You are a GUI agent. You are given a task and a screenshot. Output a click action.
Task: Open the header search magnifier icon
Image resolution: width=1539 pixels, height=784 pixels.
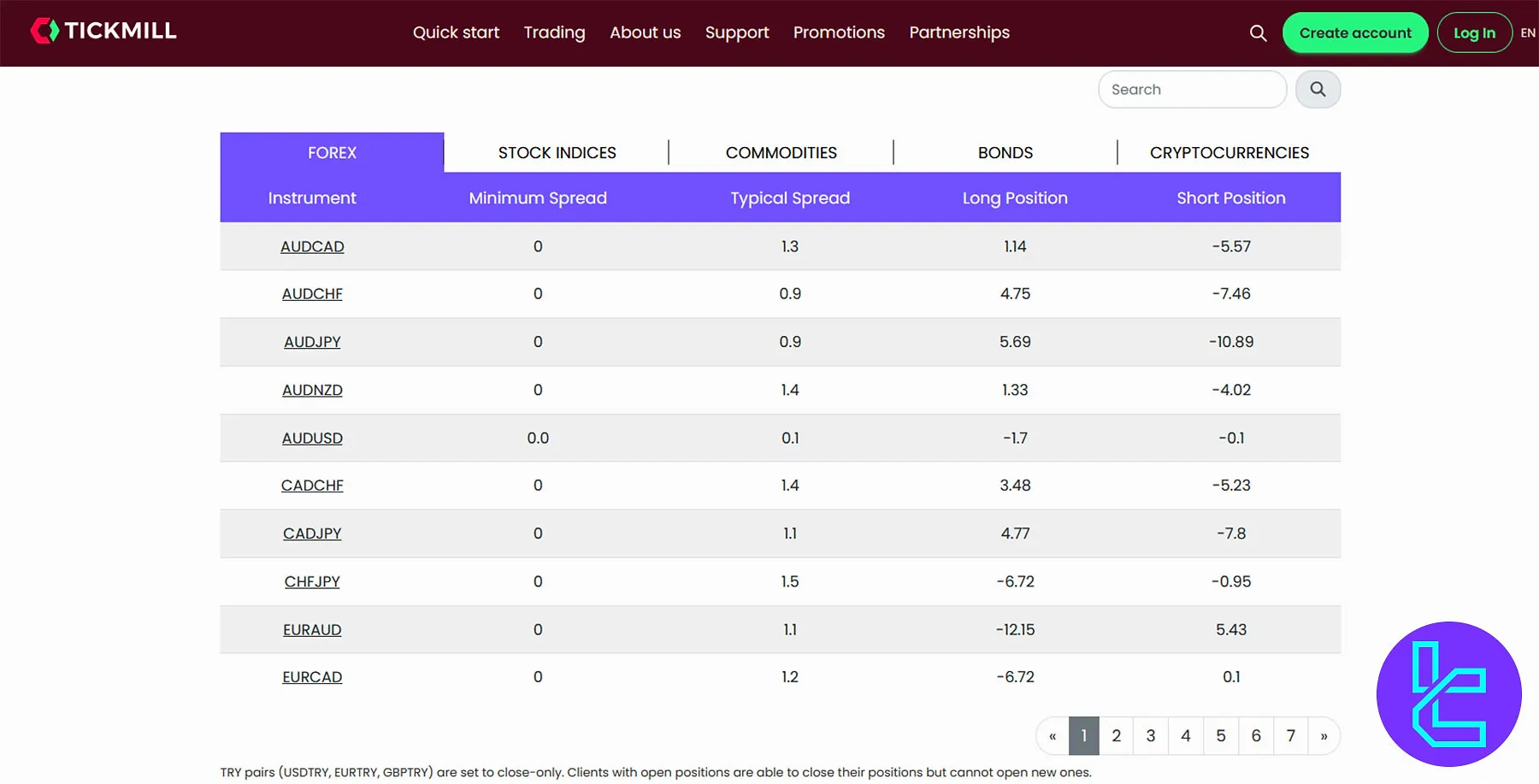click(1258, 32)
